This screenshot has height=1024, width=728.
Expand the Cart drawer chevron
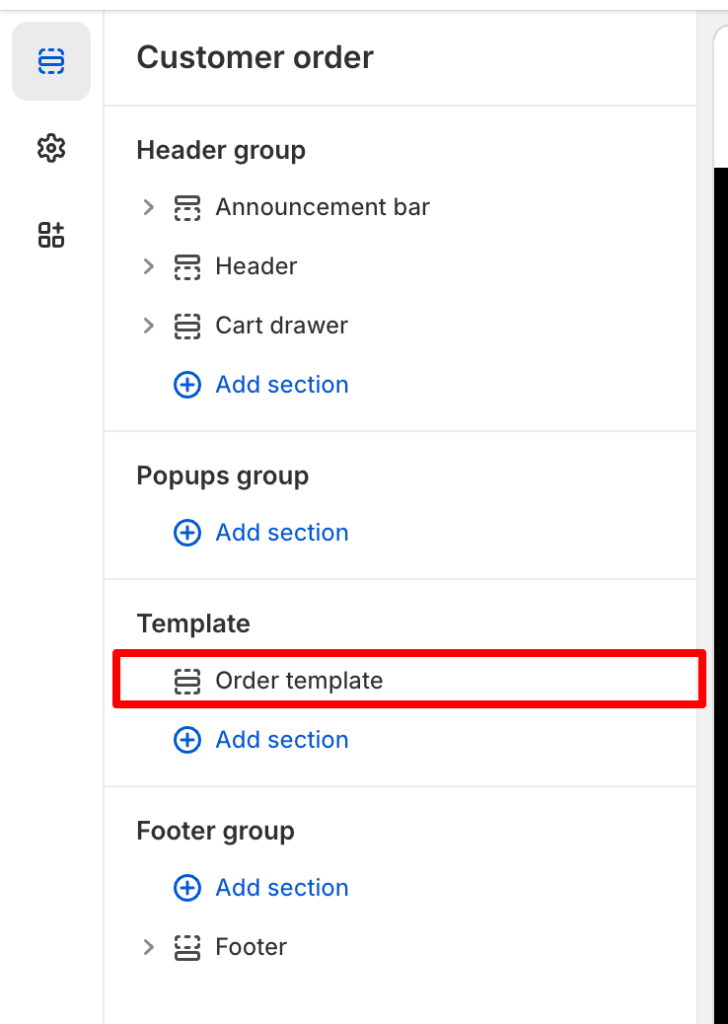tap(148, 325)
